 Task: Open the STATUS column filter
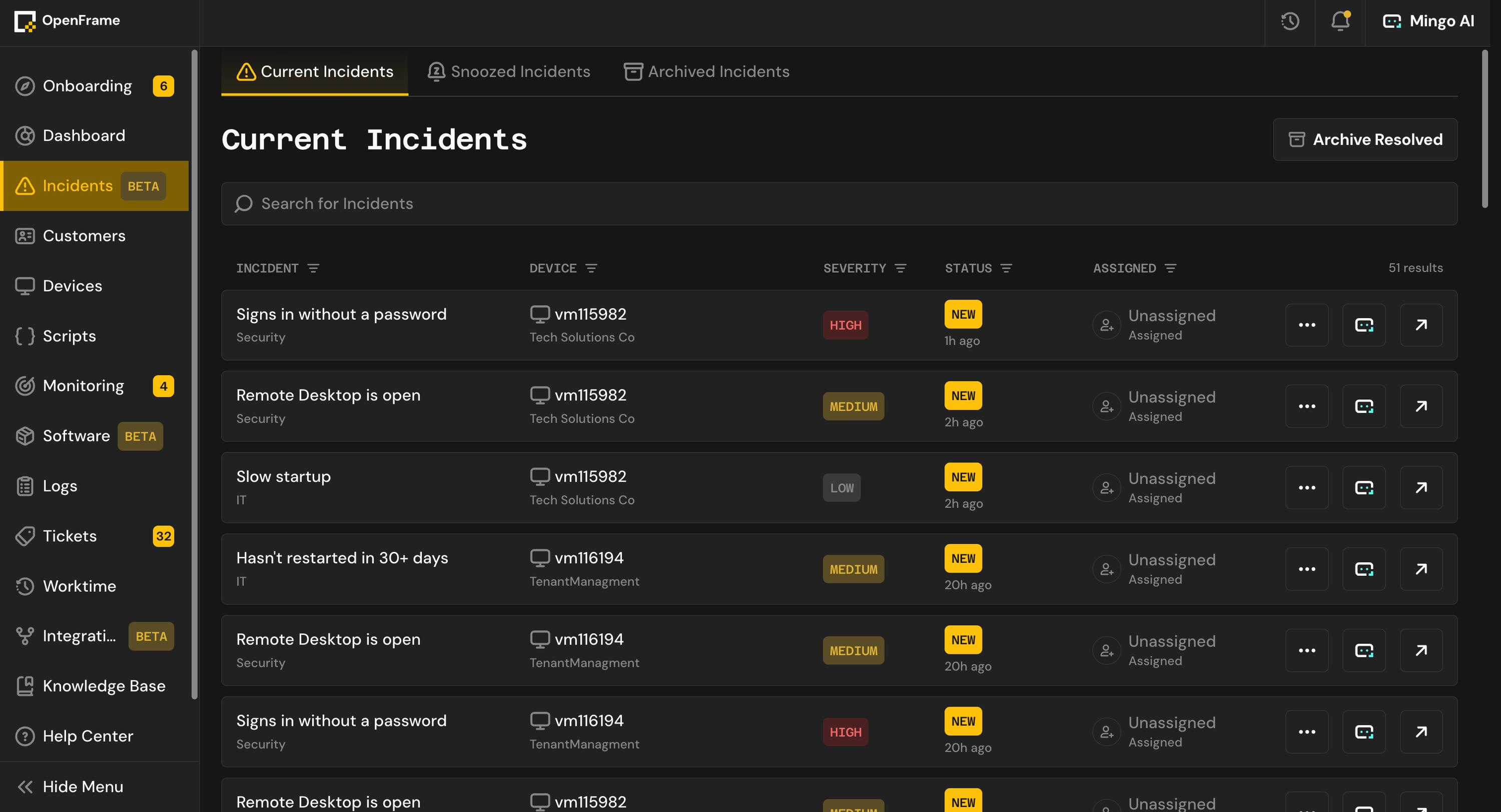pos(1006,269)
